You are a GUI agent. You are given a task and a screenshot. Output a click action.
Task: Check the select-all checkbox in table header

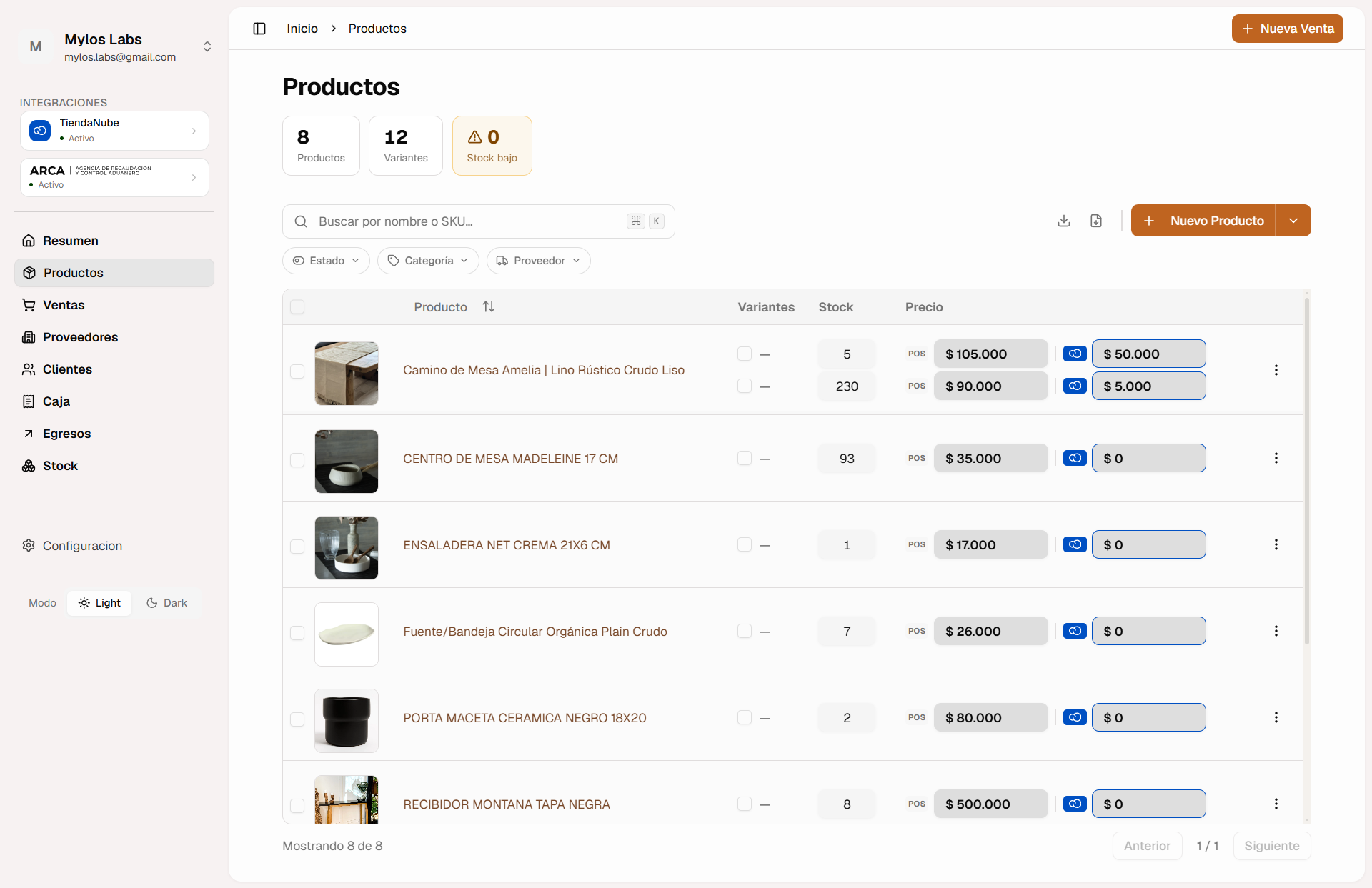(297, 307)
